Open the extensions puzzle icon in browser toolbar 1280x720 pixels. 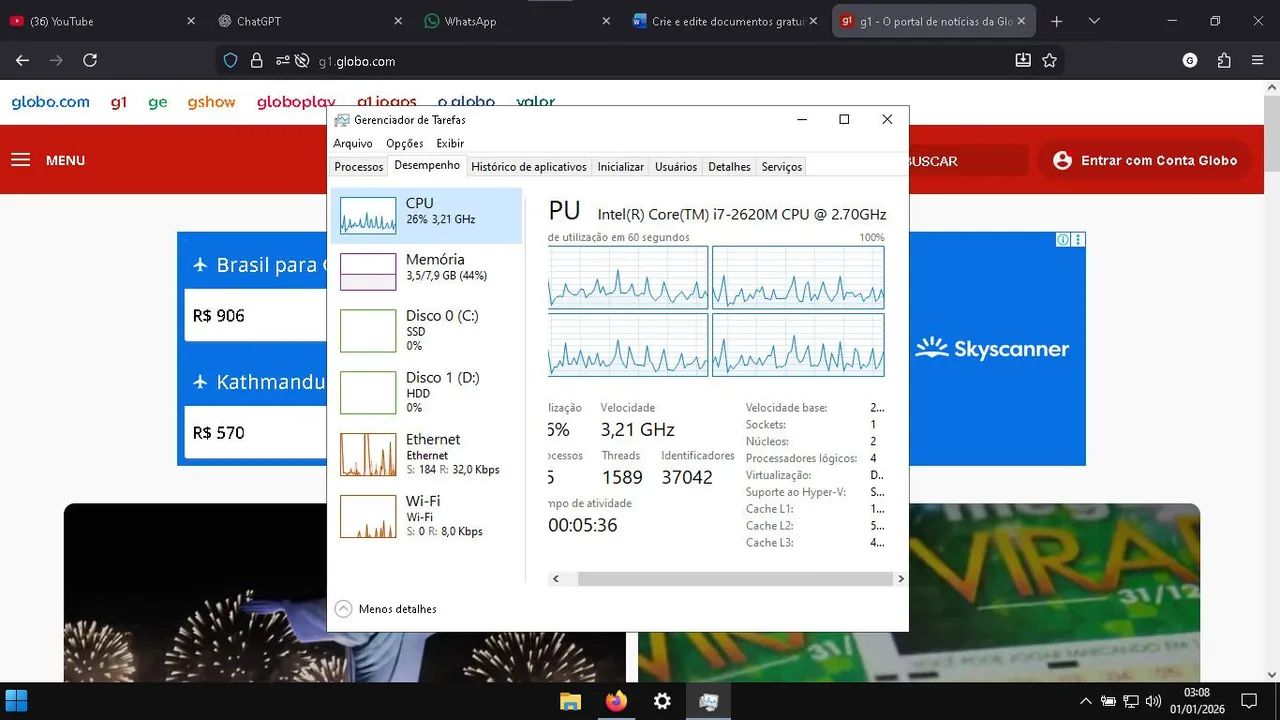(1223, 60)
